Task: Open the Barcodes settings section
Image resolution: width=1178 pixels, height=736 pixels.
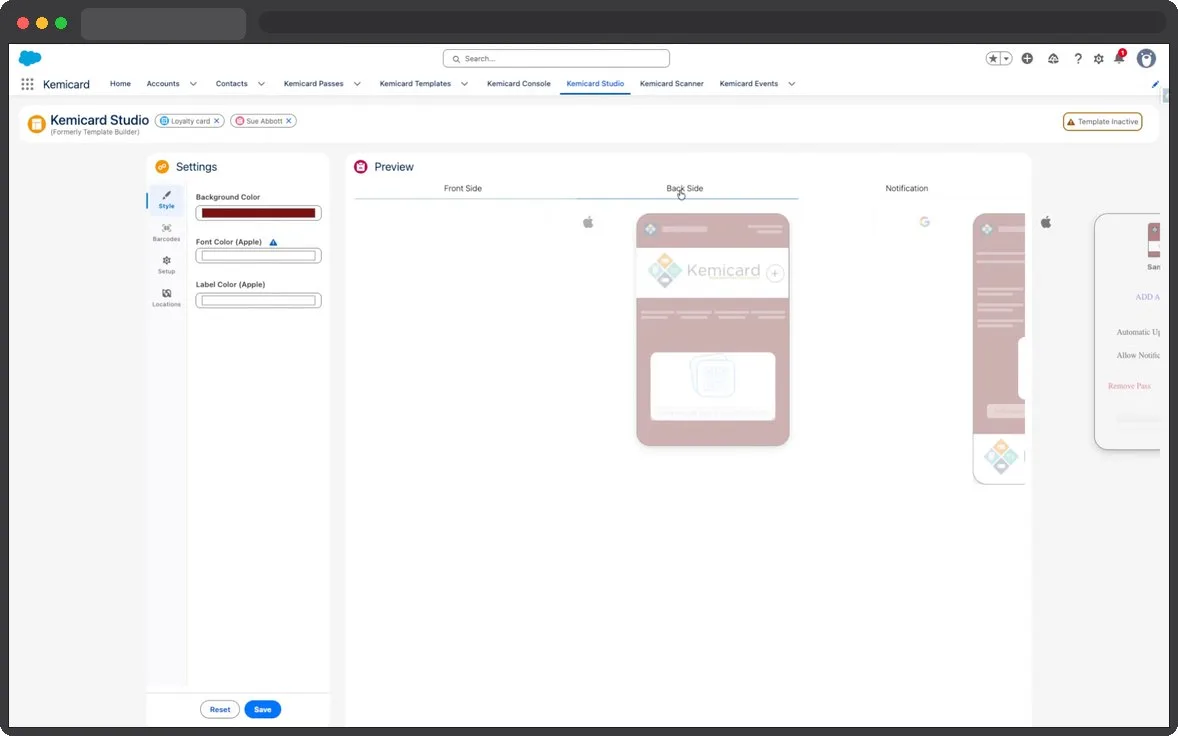Action: [x=166, y=233]
